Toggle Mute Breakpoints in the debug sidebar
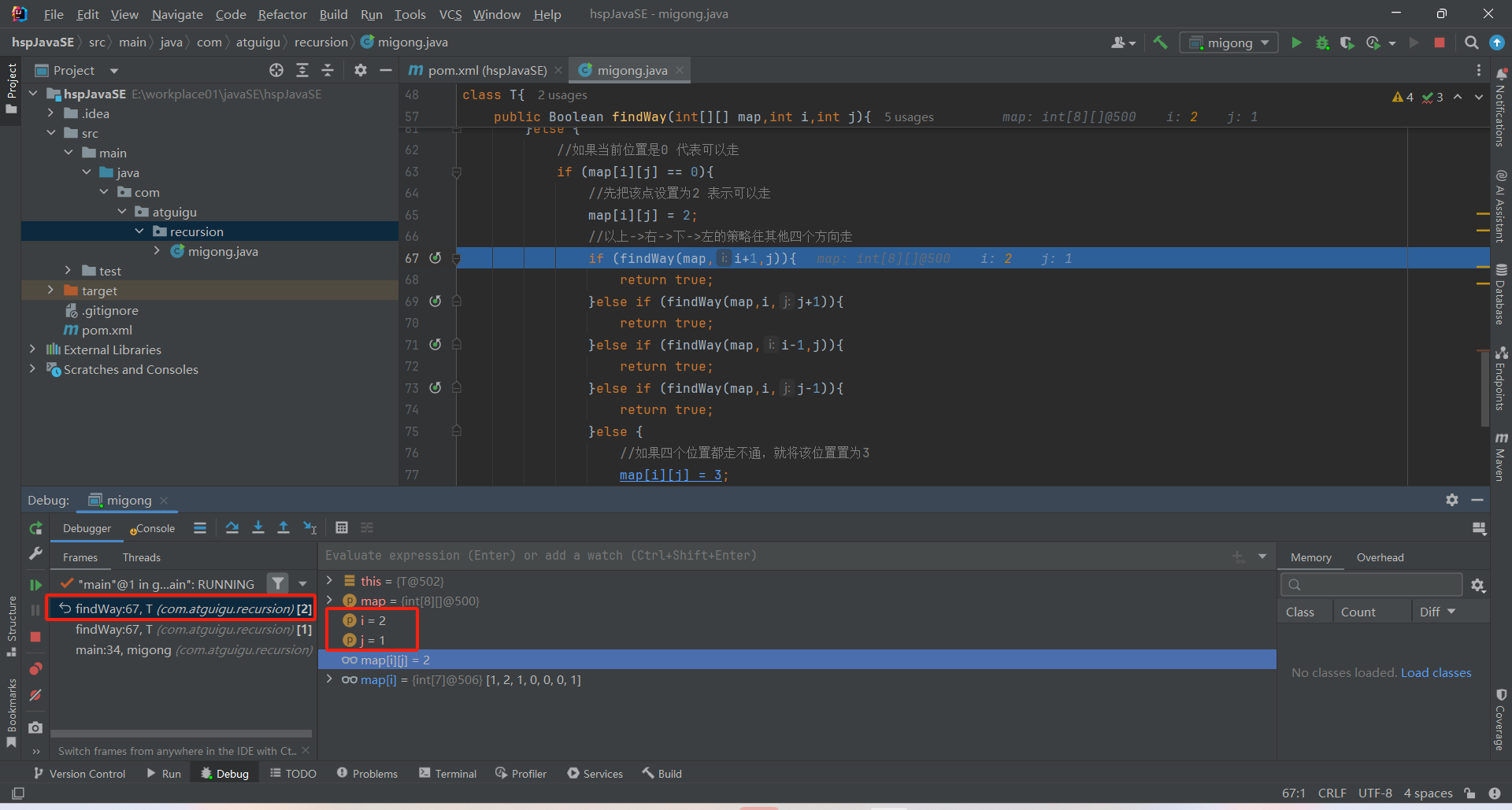This screenshot has height=810, width=1512. pyautogui.click(x=35, y=696)
